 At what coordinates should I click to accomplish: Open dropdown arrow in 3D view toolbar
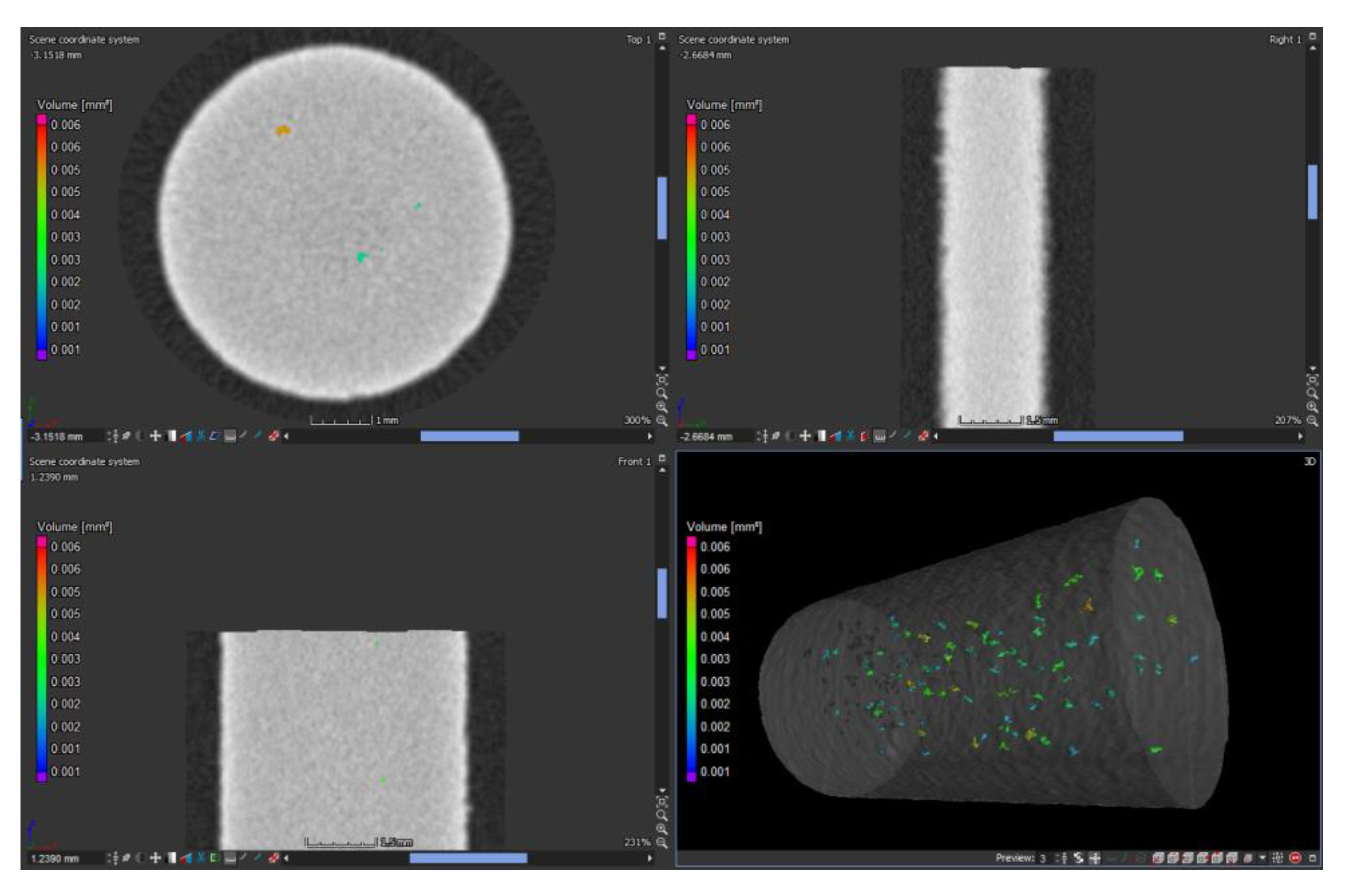(1263, 858)
